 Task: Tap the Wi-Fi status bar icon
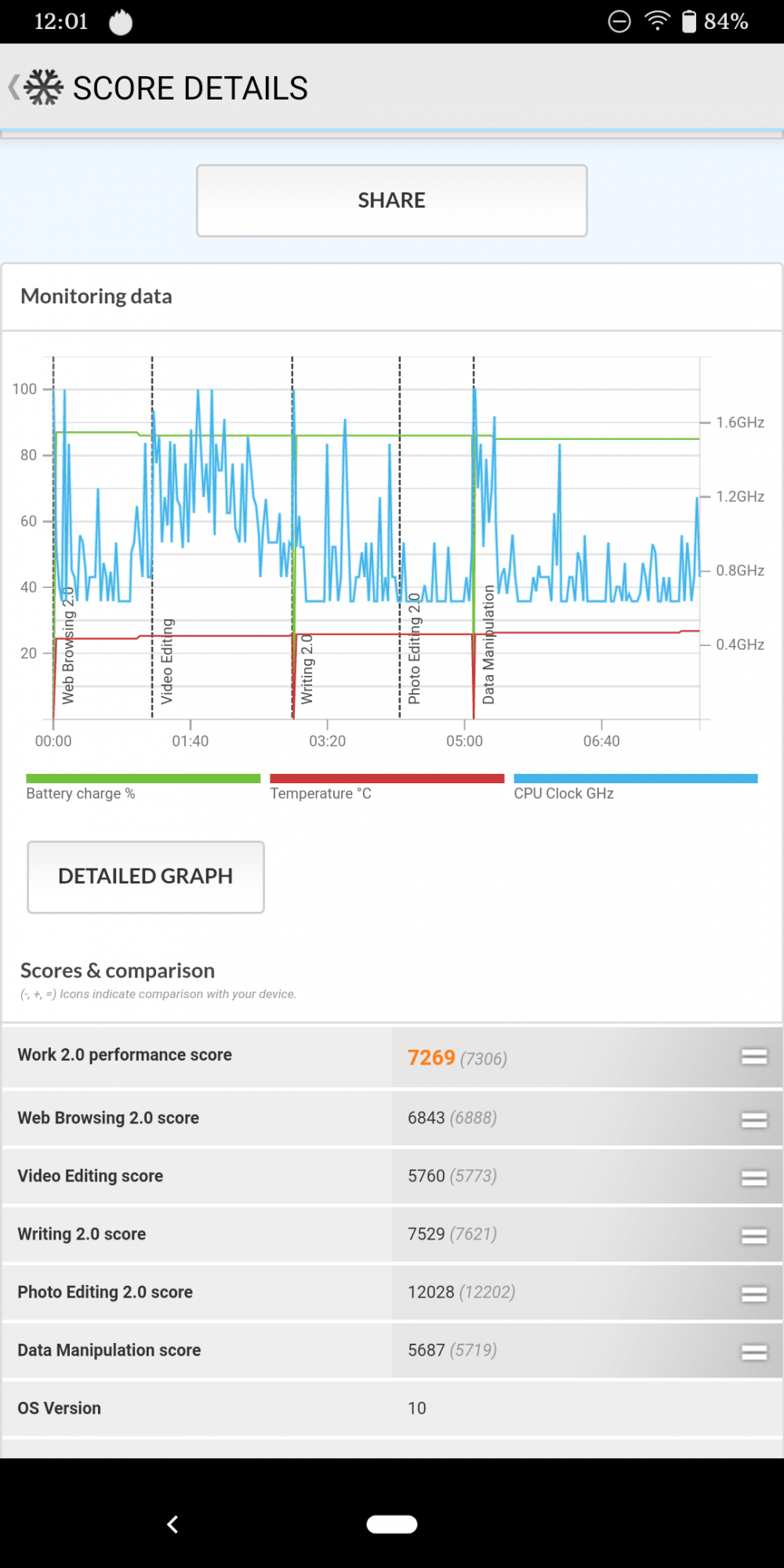[657, 21]
